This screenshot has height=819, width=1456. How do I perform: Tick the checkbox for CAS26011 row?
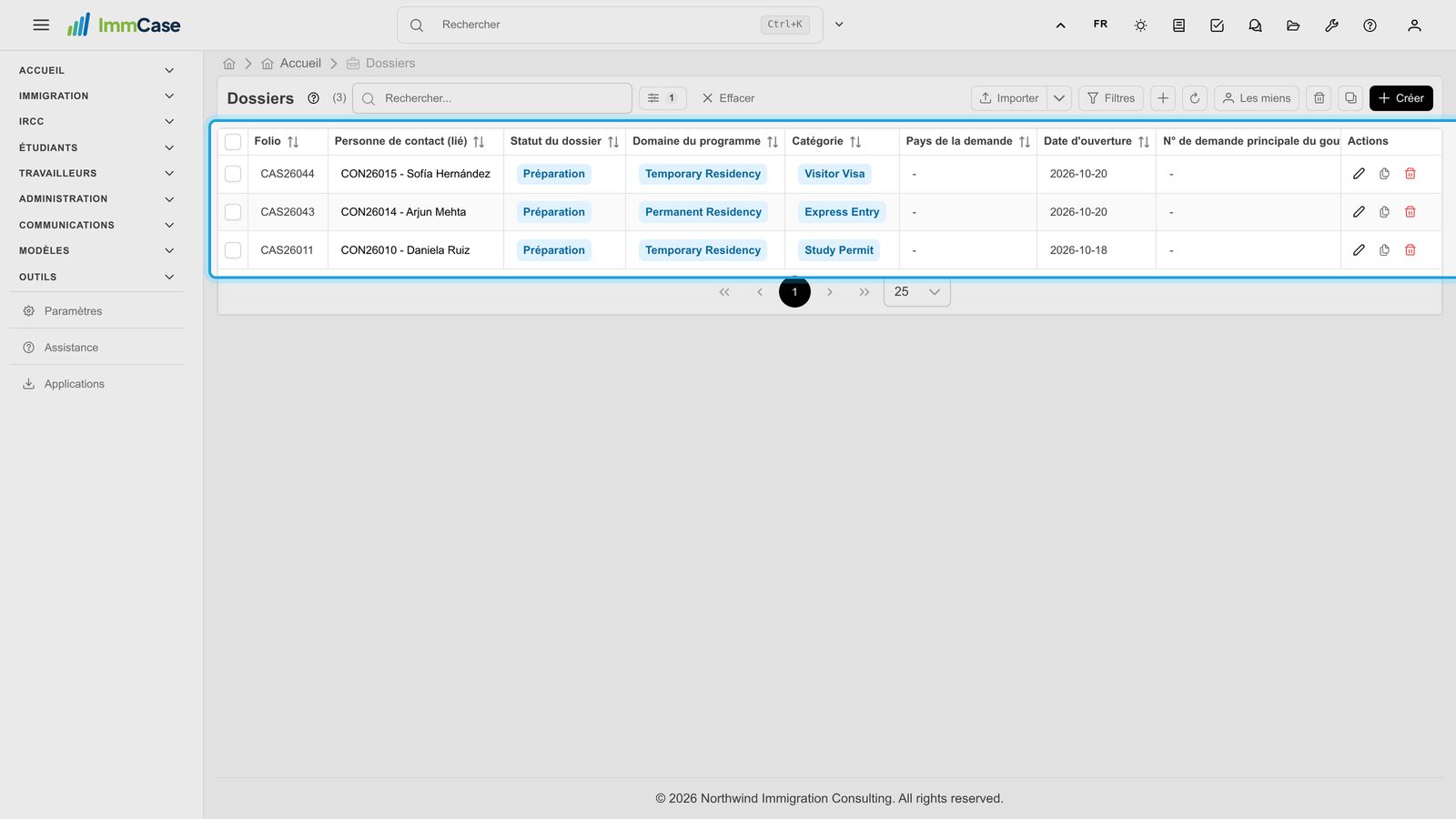click(x=233, y=250)
